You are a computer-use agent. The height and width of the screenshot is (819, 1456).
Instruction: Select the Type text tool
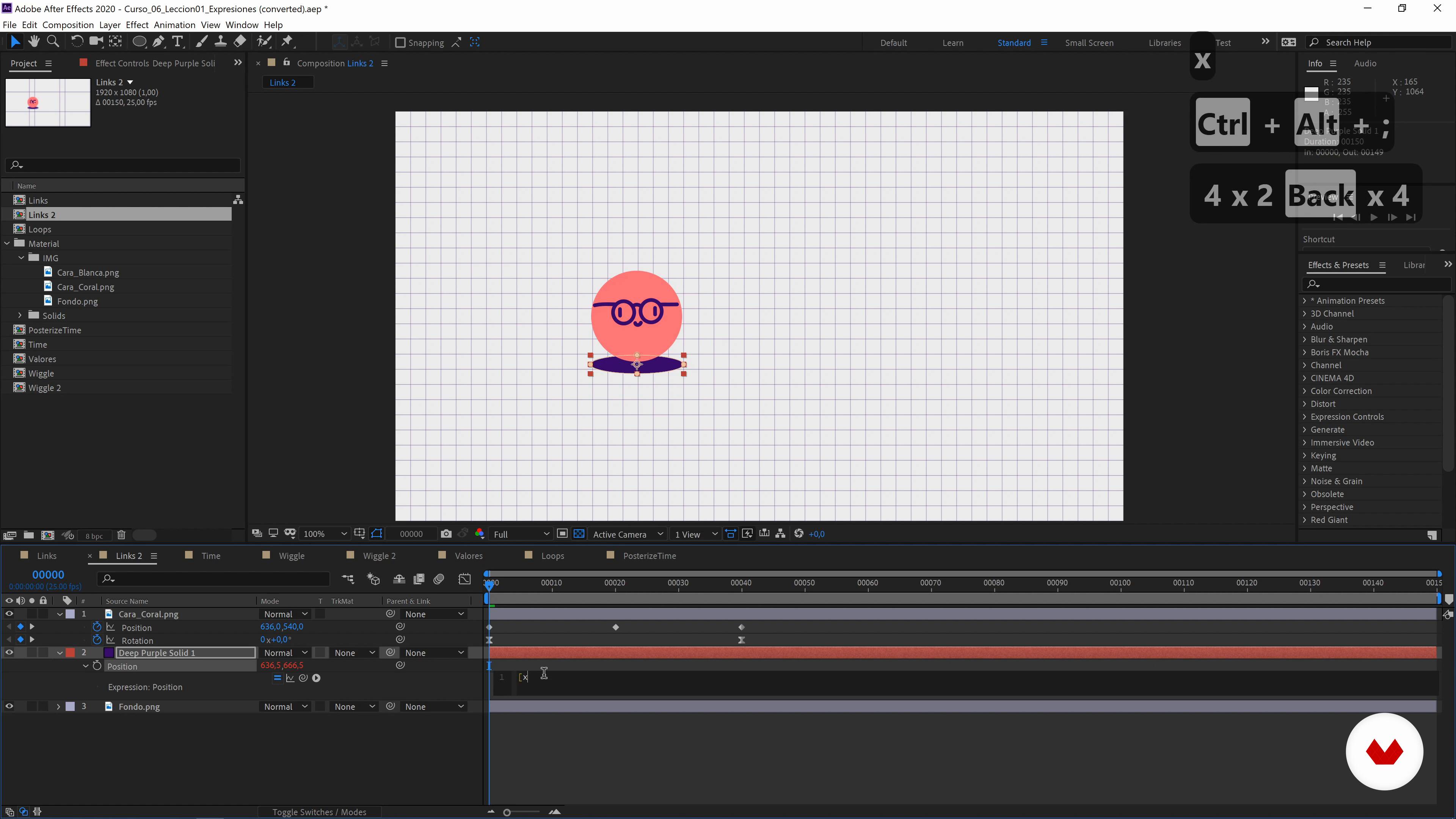pos(177,41)
